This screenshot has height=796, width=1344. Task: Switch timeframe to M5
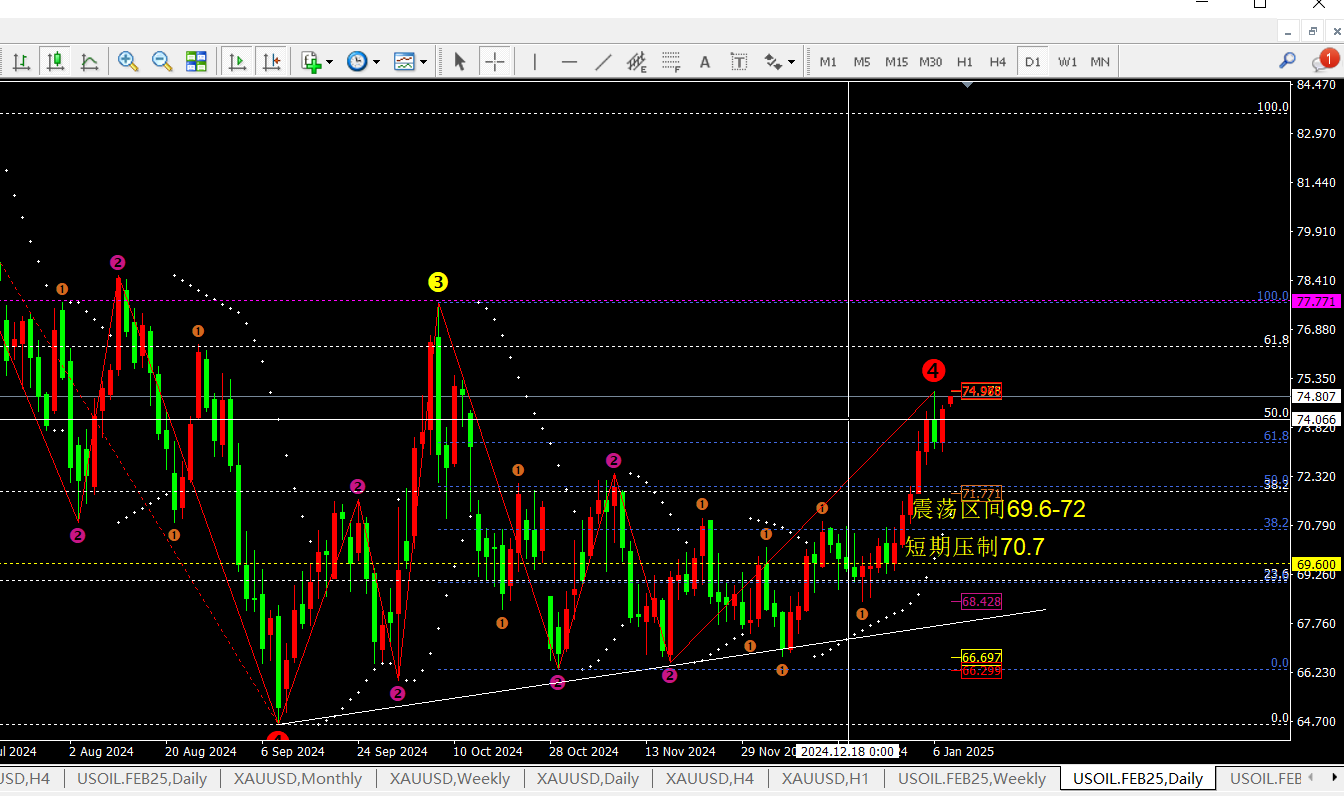point(862,62)
